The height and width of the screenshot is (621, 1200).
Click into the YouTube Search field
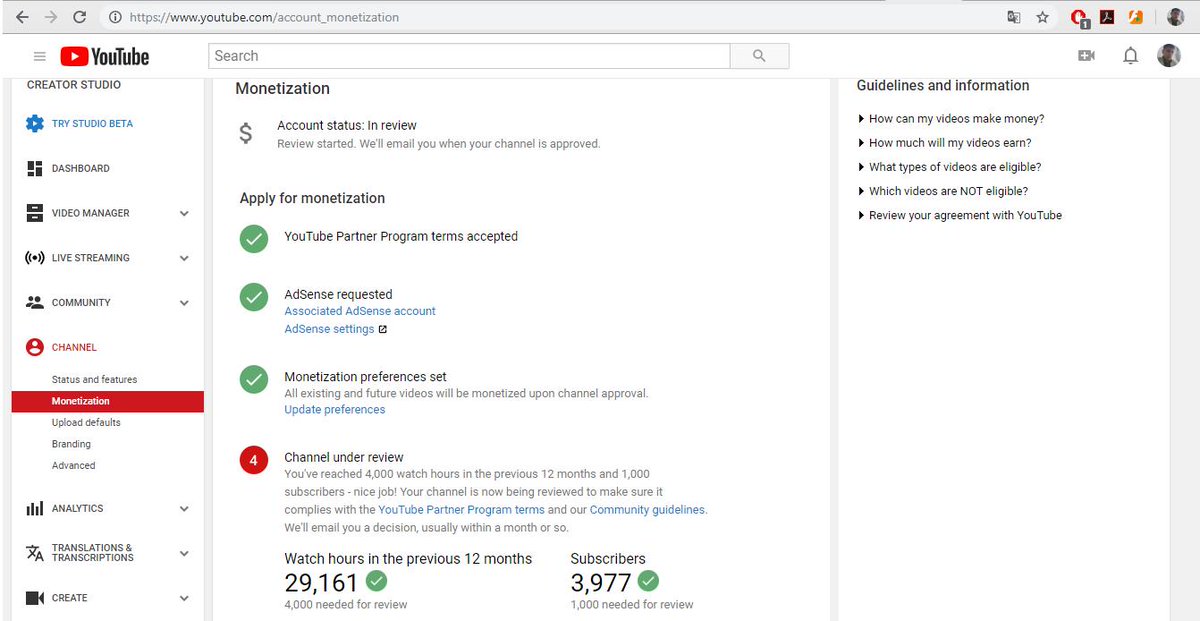(469, 56)
